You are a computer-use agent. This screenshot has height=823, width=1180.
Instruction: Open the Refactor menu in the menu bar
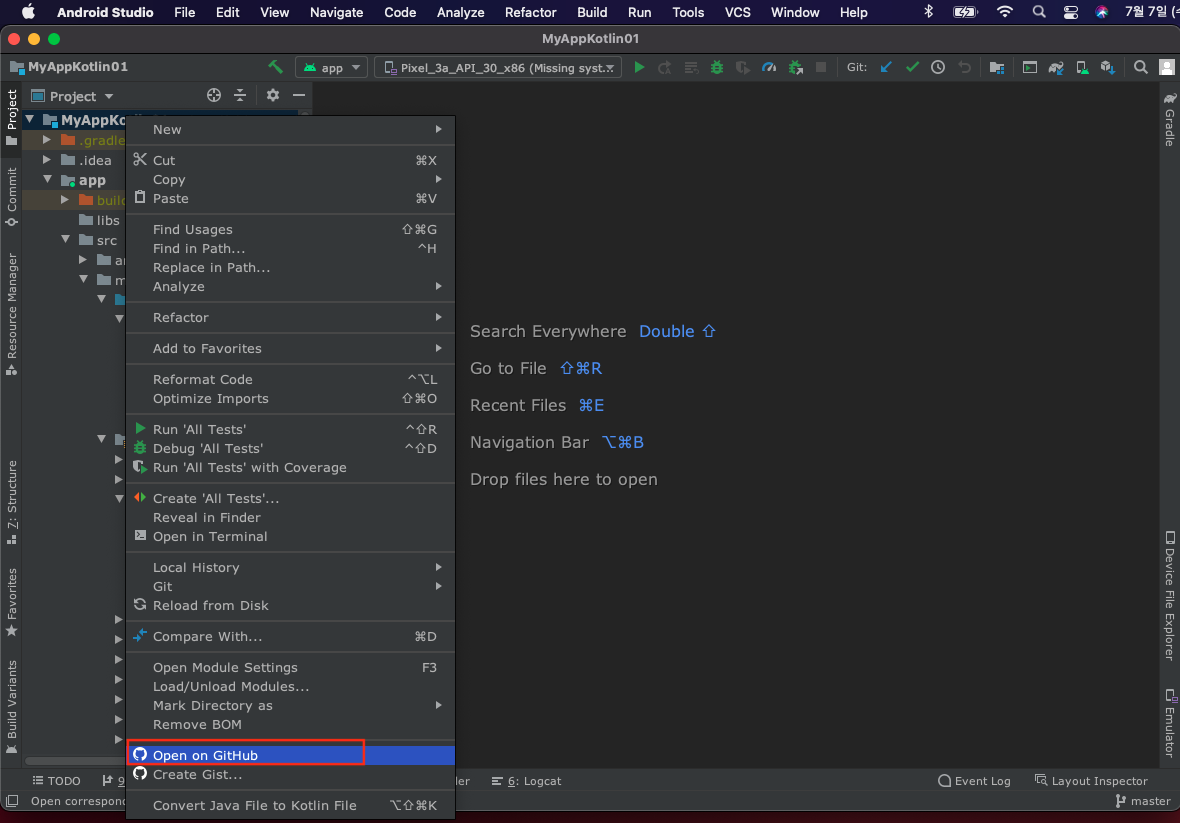click(x=531, y=12)
